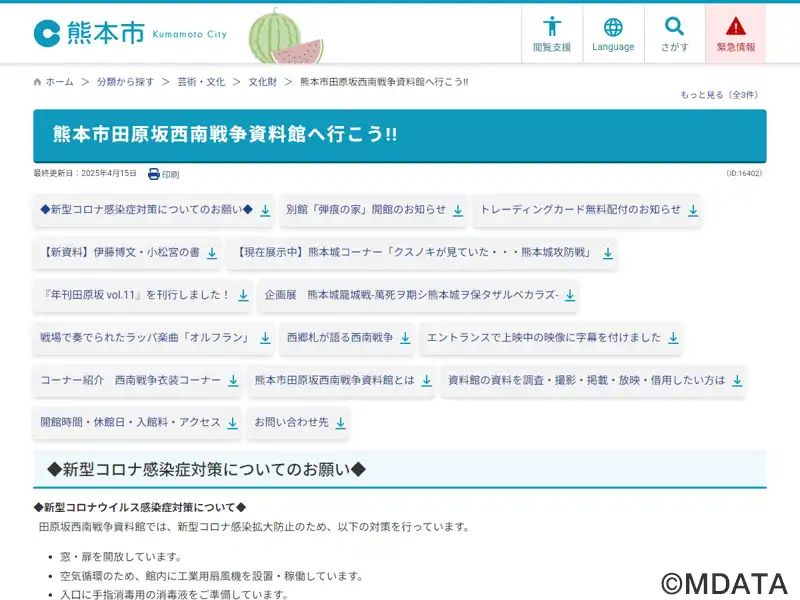The image size is (800, 600).
Task: Open the Language globe menu
Action: 613,34
